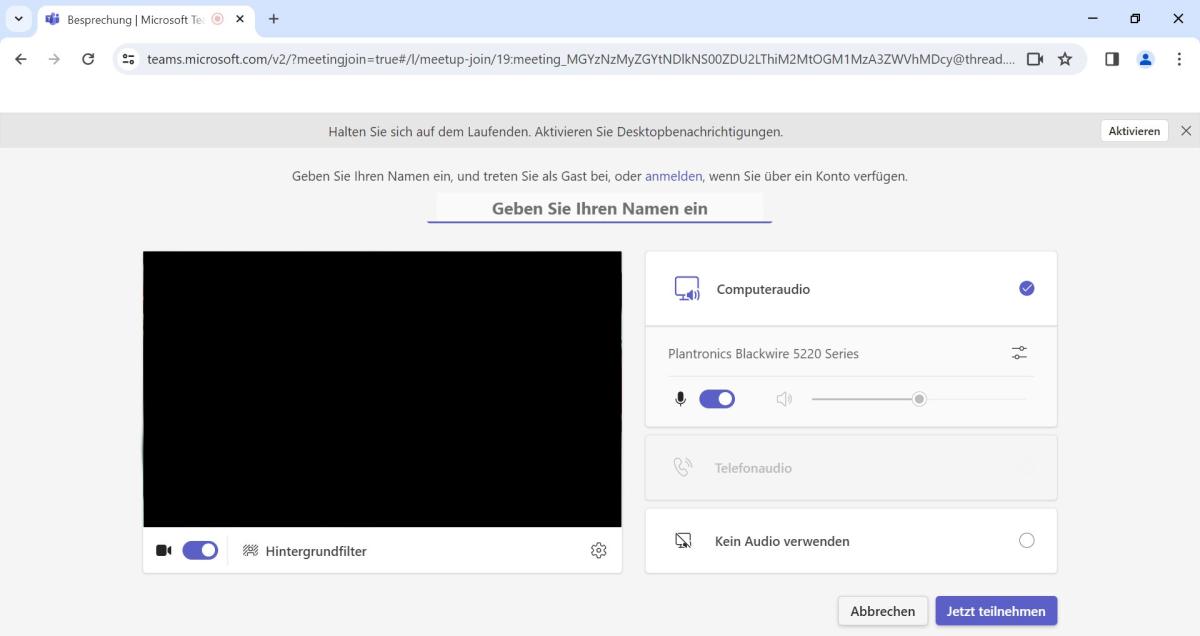
Task: Open the tab search chevron
Action: [18, 19]
